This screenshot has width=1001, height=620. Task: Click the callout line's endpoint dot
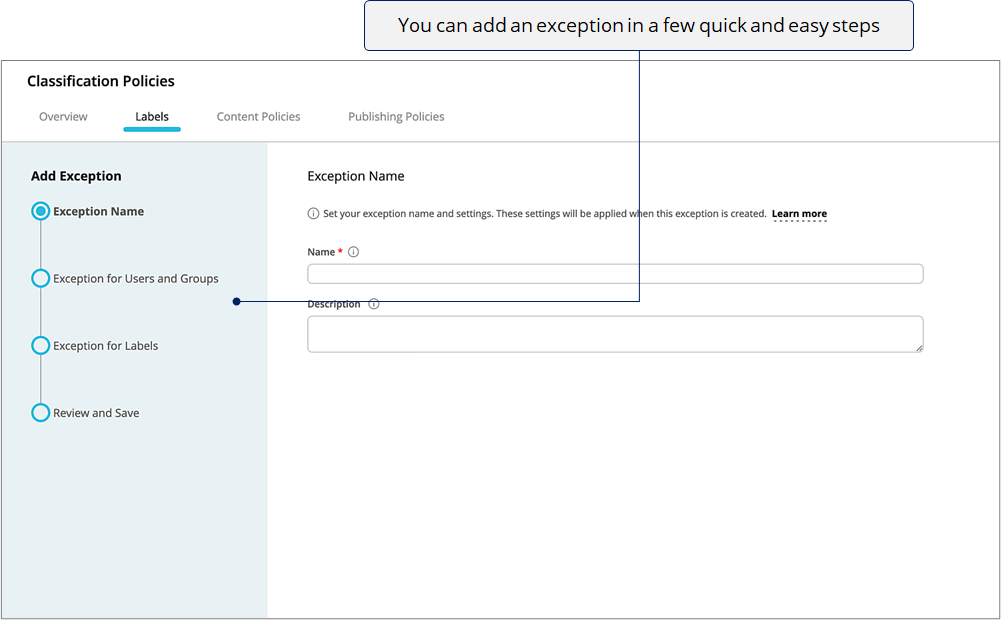237,301
